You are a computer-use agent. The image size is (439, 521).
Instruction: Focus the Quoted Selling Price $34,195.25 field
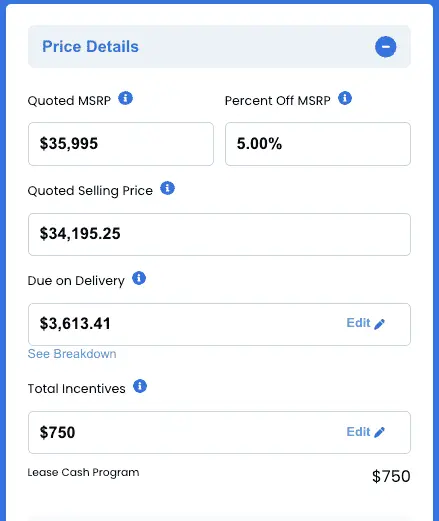tap(219, 234)
